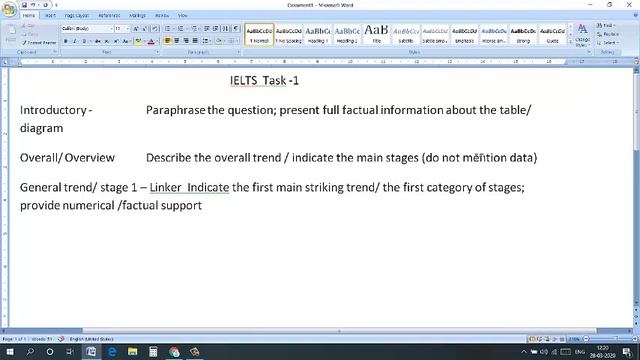The height and width of the screenshot is (360, 640).
Task: Open the Review tab
Action: tap(162, 16)
